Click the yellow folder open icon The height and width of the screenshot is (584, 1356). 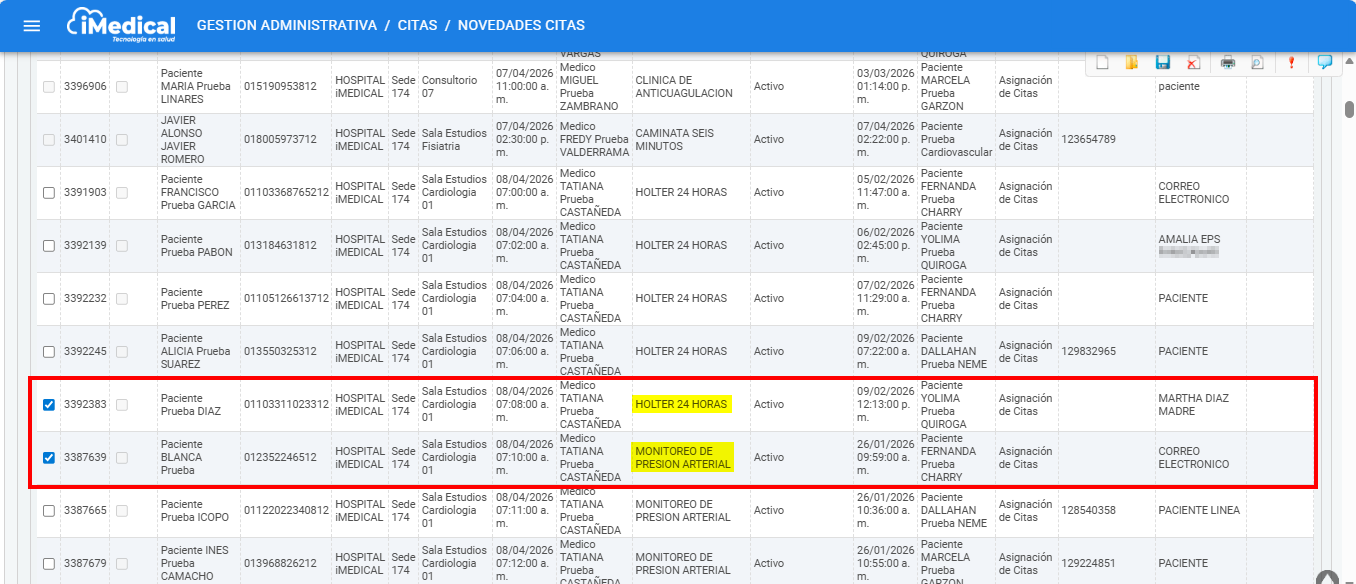[1132, 63]
